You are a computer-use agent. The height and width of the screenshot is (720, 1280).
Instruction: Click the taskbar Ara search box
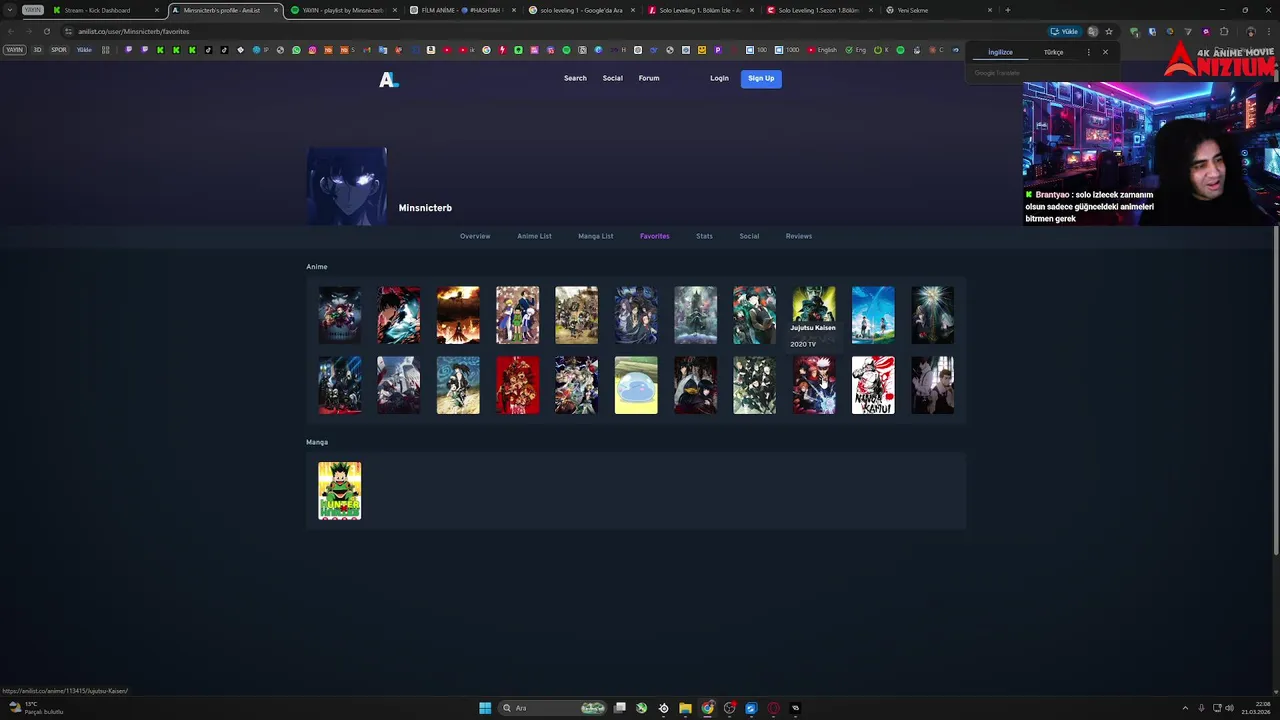(x=553, y=708)
